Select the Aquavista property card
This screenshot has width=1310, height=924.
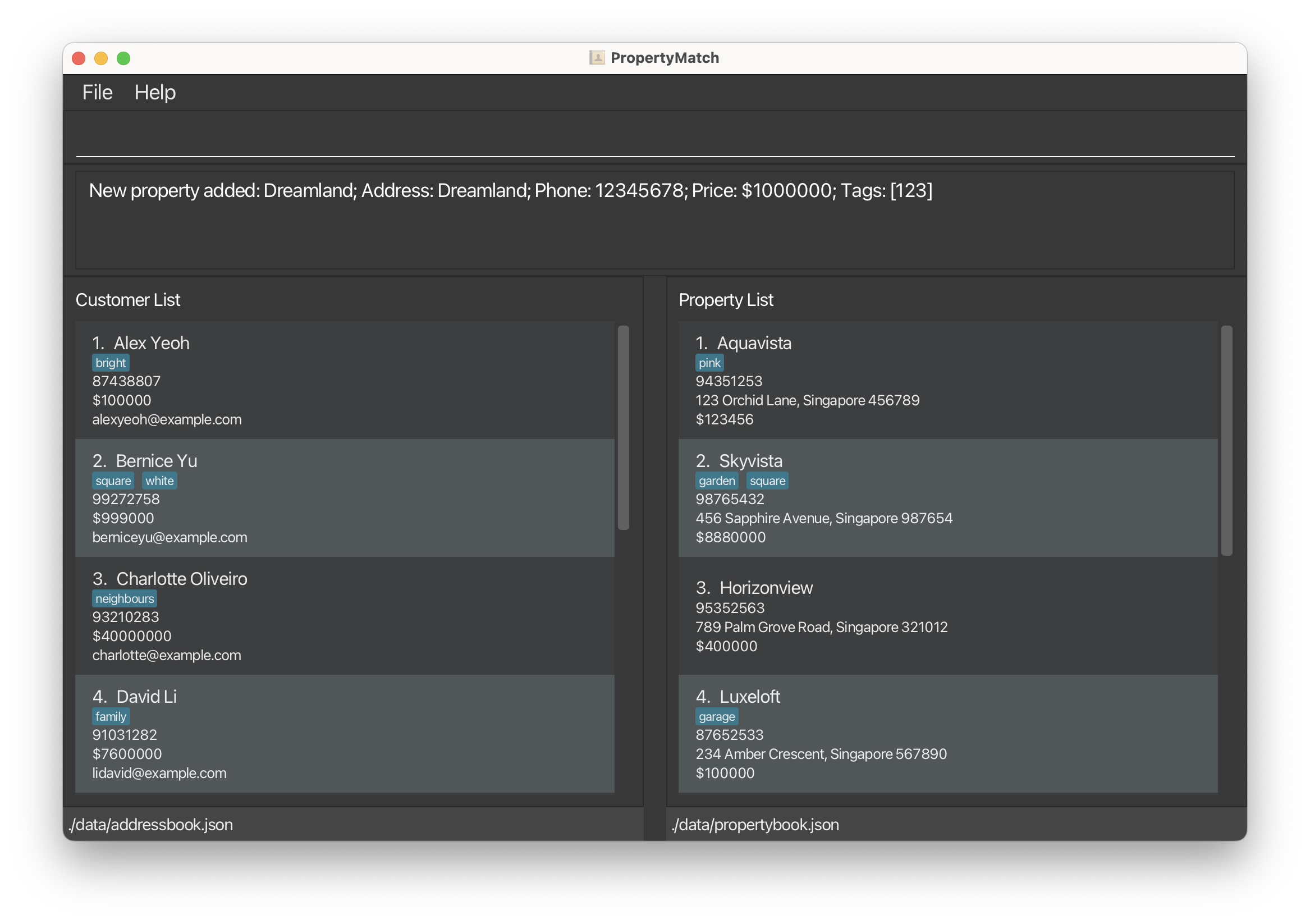click(947, 380)
